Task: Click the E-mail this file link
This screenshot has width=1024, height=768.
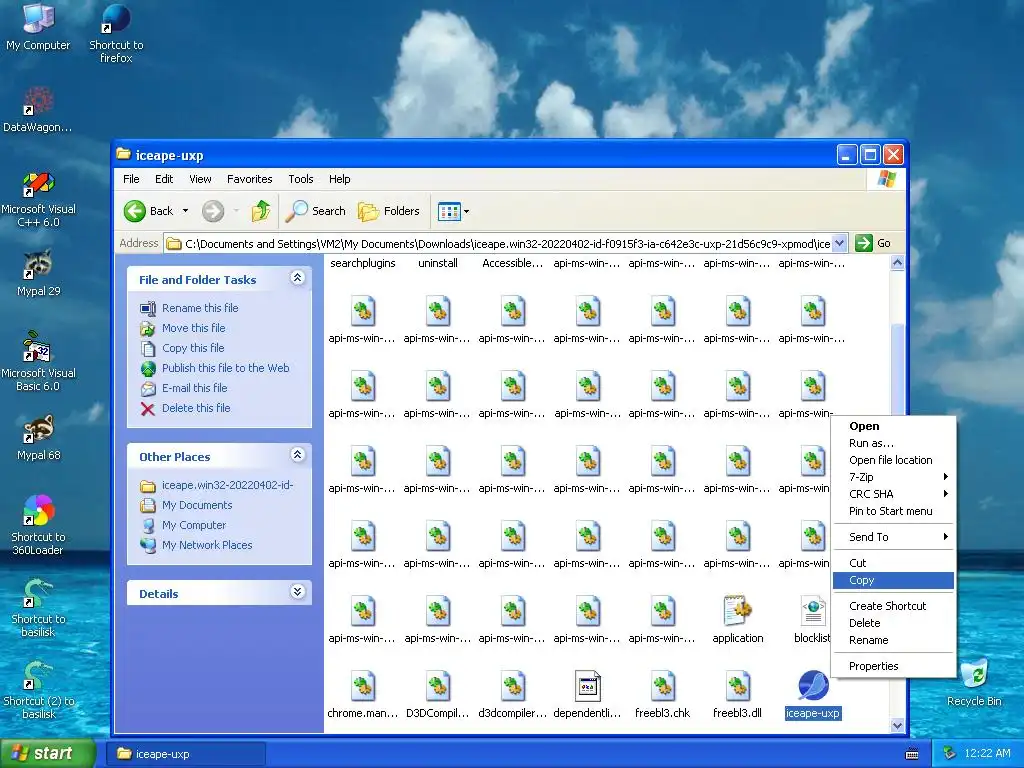Action: pos(195,388)
